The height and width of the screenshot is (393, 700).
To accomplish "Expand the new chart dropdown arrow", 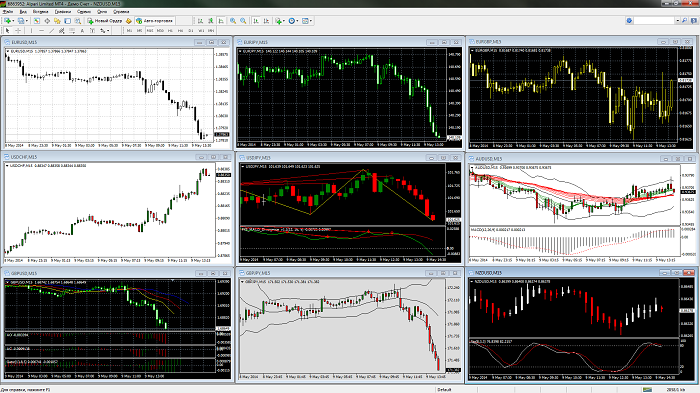I will (13, 21).
